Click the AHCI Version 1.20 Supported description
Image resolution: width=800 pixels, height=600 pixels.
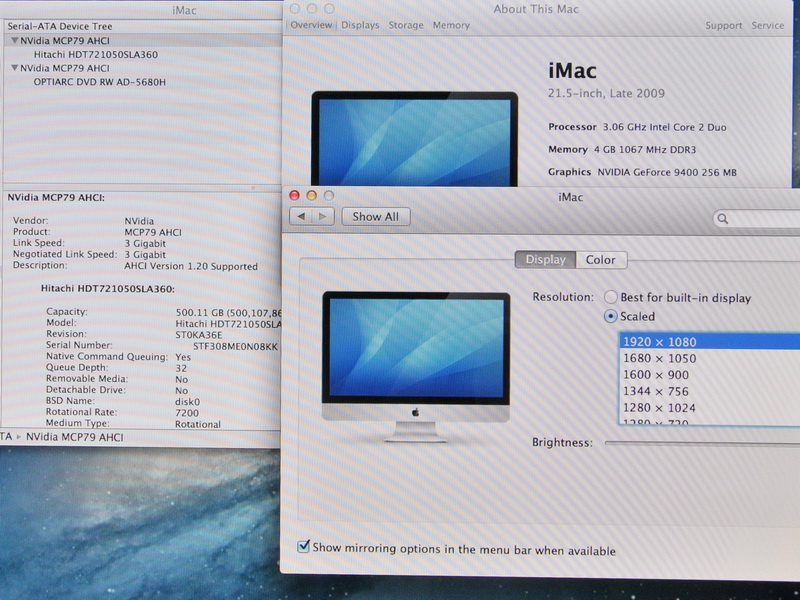[x=191, y=266]
